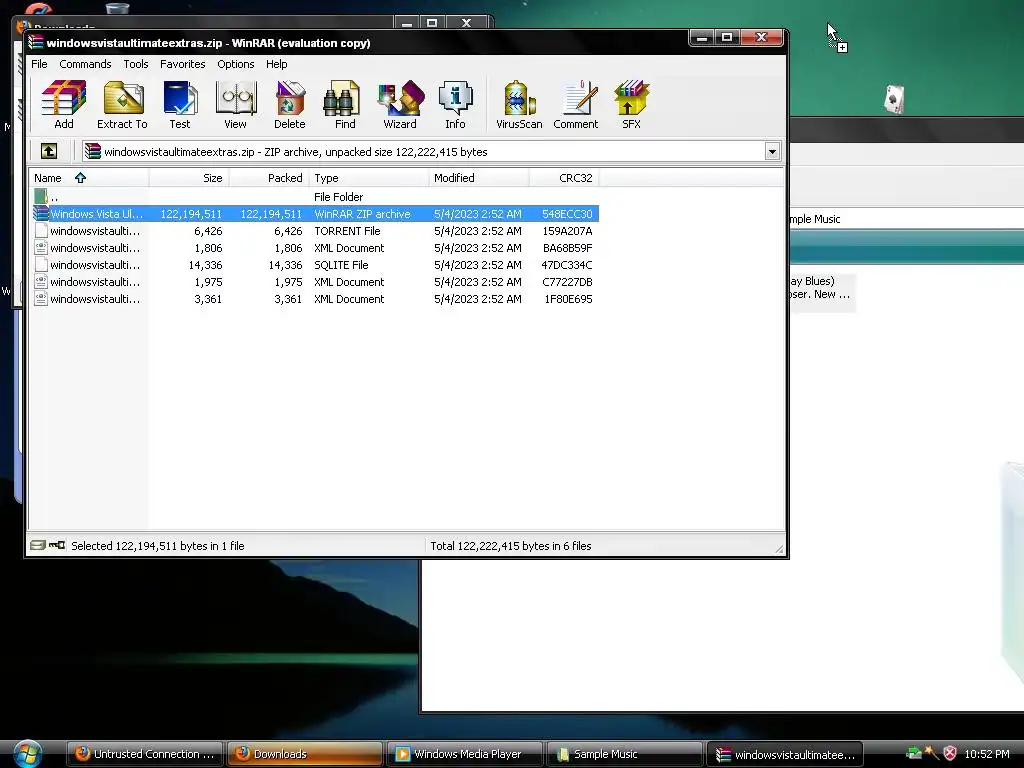
Task: Select the SQLITE File row
Action: pos(315,264)
